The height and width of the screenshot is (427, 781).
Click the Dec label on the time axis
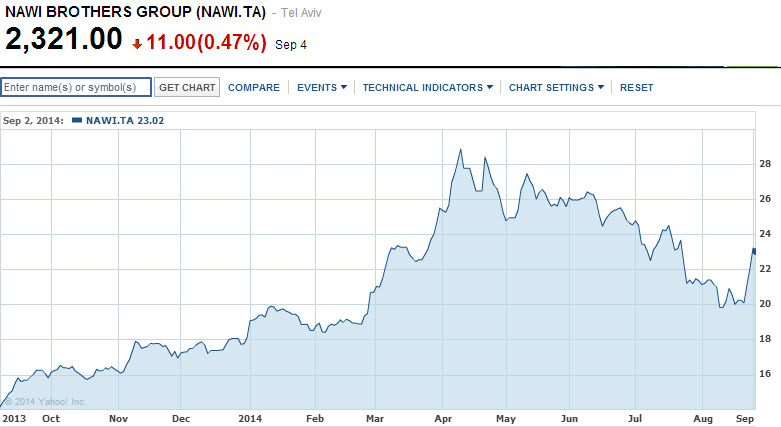point(181,419)
